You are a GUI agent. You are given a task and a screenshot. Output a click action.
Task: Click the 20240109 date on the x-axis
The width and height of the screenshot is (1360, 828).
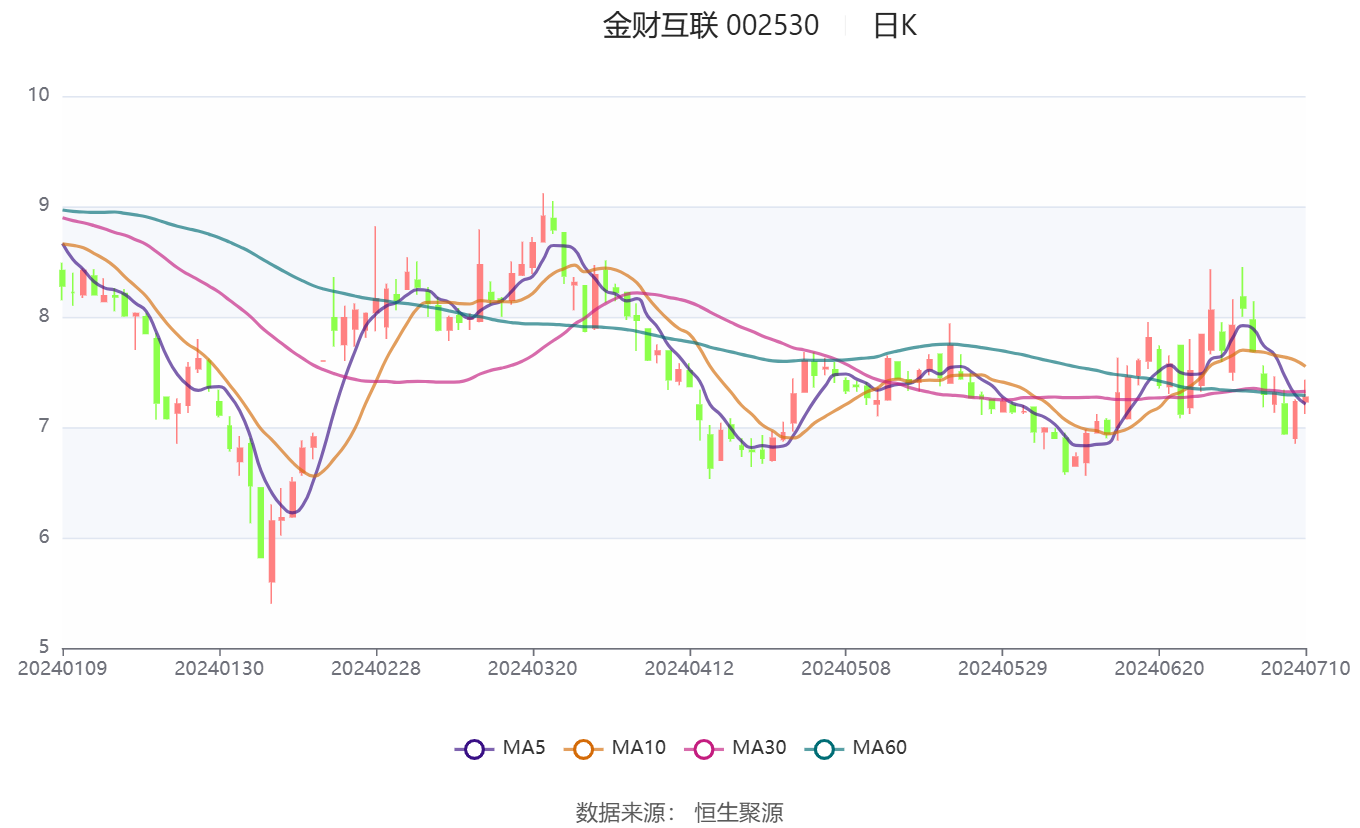62,668
